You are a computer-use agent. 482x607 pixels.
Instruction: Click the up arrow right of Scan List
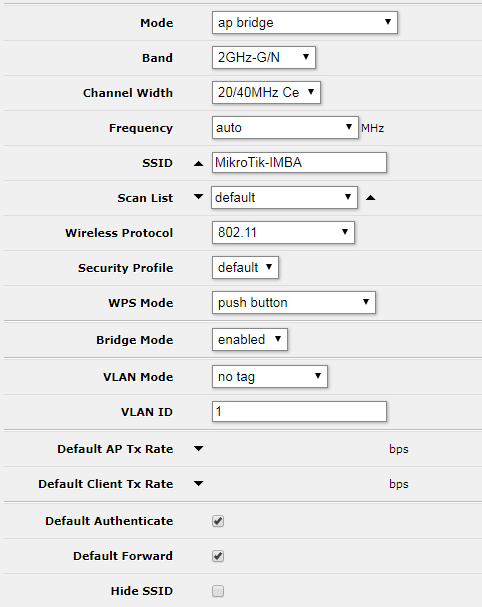tap(371, 198)
